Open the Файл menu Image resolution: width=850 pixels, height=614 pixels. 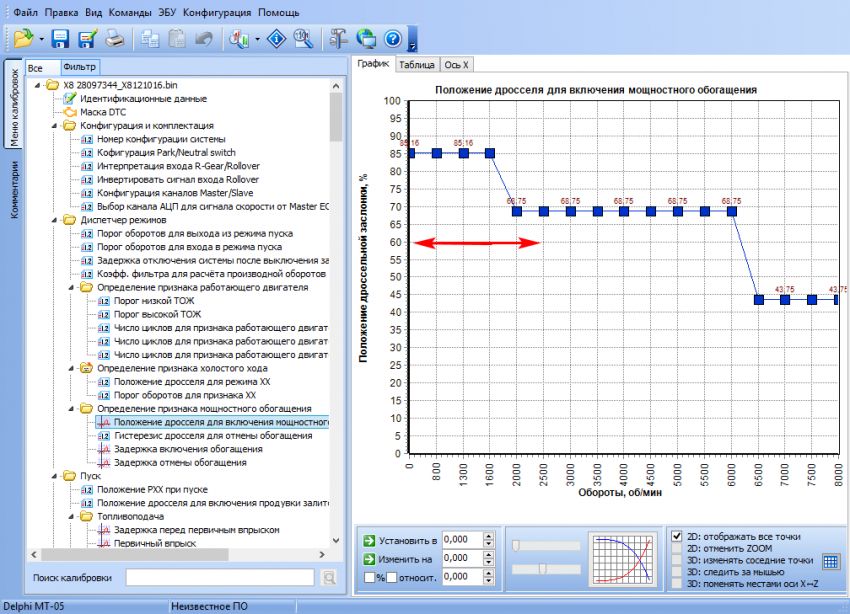25,12
